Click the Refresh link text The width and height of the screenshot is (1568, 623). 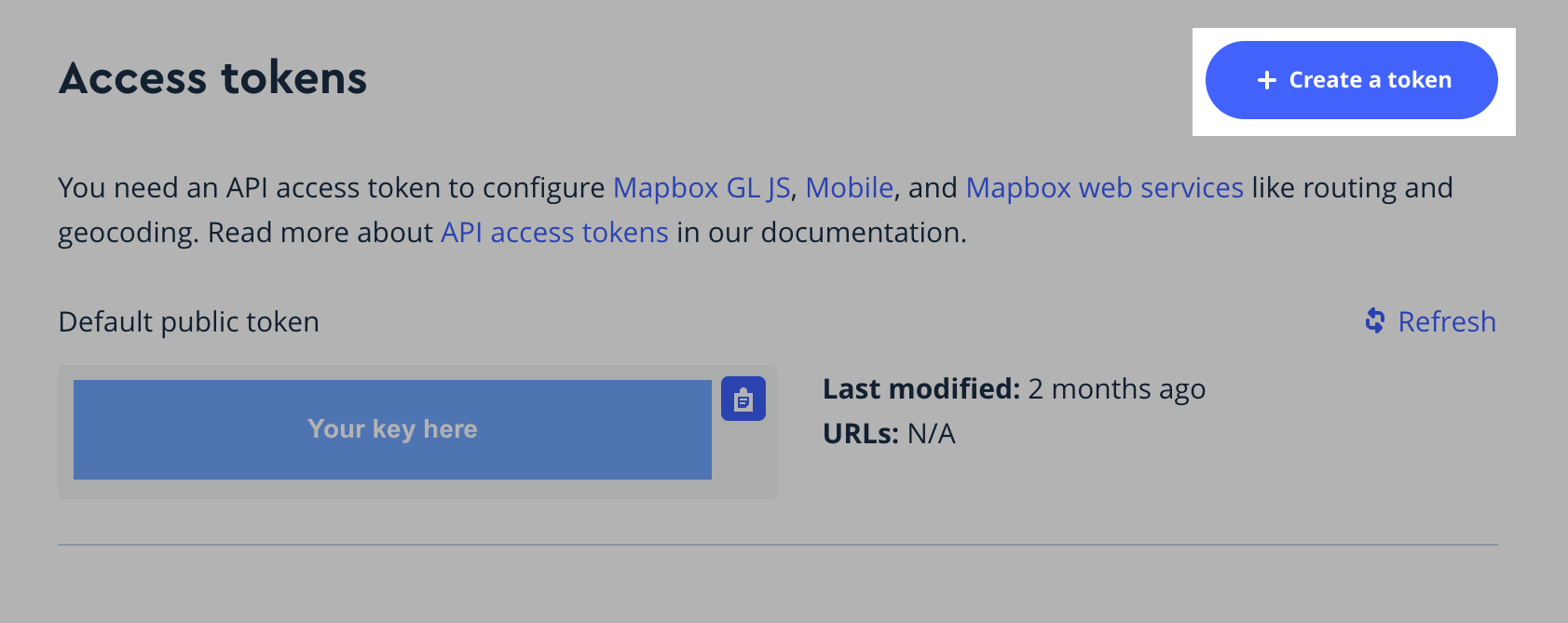(1447, 321)
